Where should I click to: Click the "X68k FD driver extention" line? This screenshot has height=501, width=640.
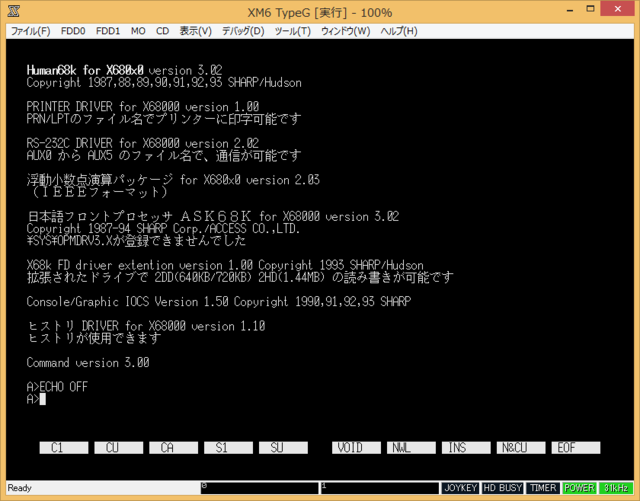(225, 265)
